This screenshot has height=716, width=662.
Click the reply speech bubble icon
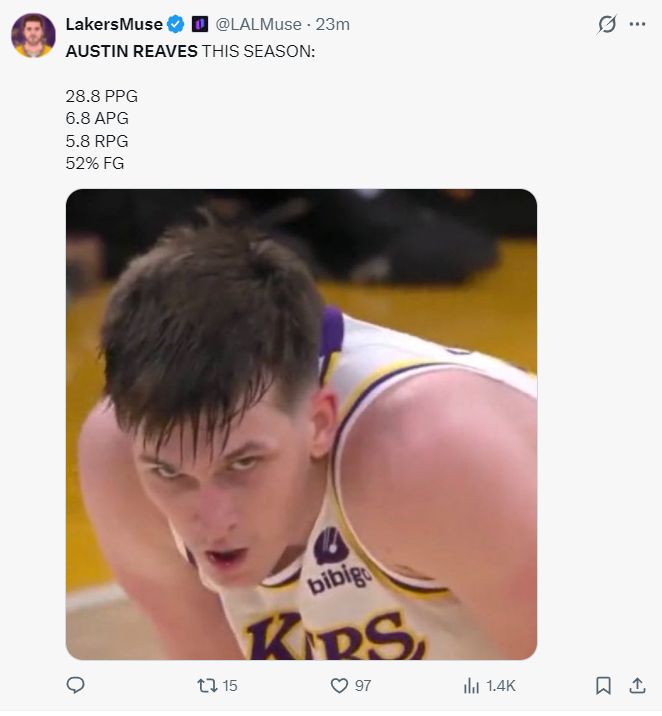(75, 685)
